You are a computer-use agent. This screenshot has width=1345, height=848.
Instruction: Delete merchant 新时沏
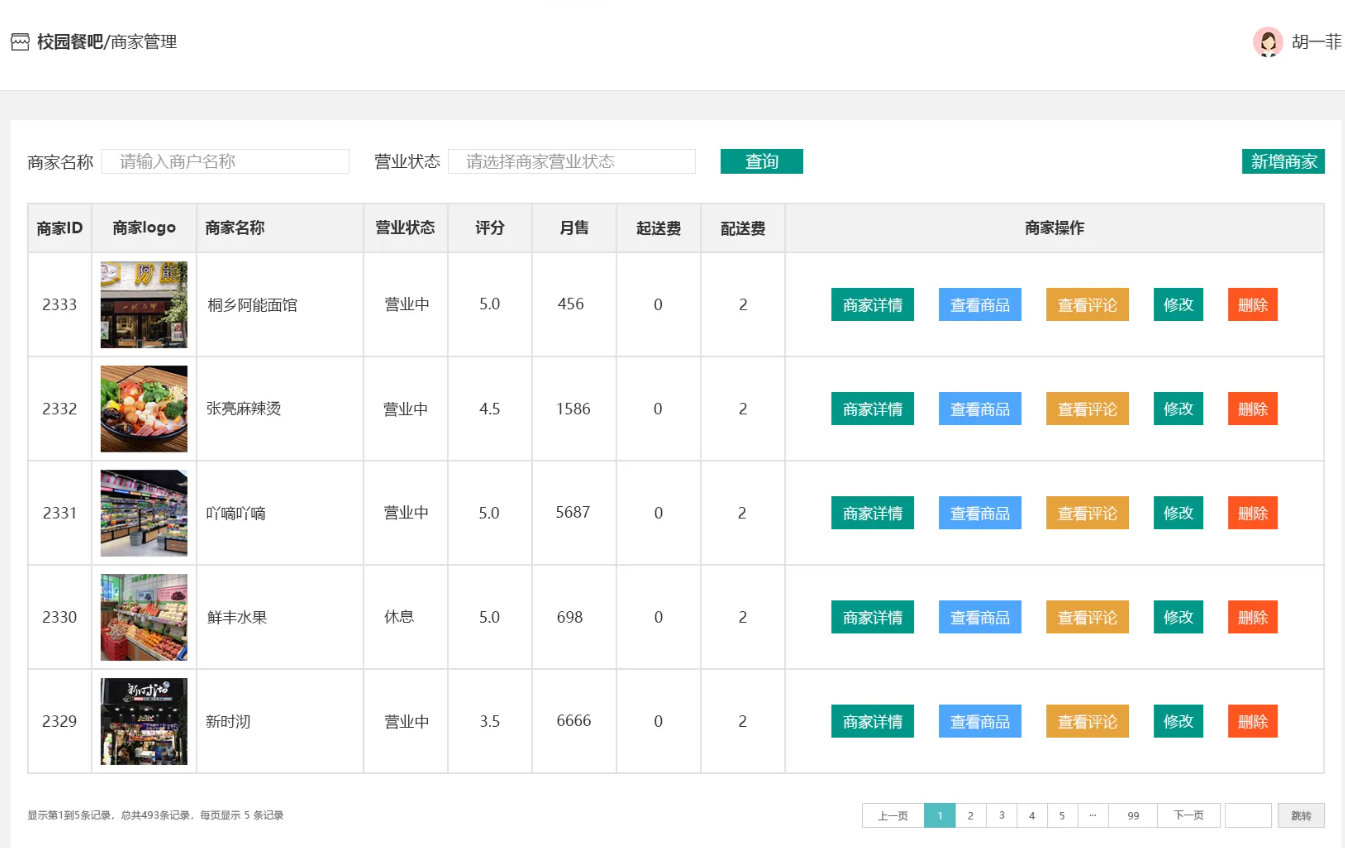[x=1253, y=721]
